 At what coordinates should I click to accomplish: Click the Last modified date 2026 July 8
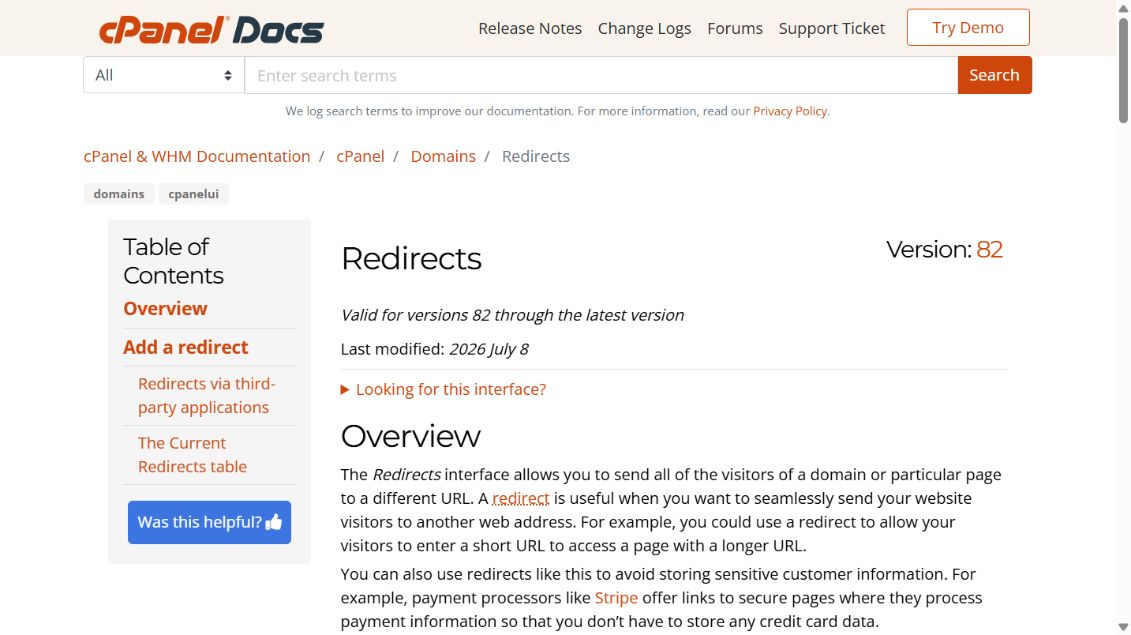click(488, 349)
